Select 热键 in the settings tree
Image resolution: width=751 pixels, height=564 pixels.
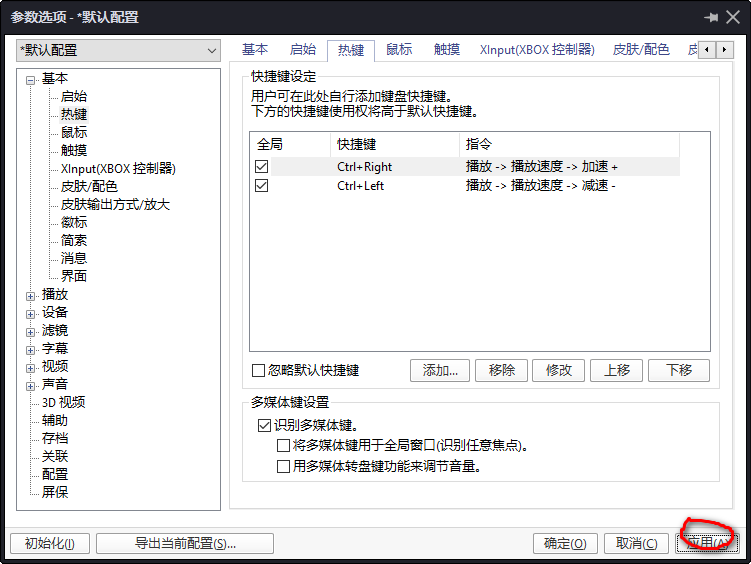pos(74,114)
